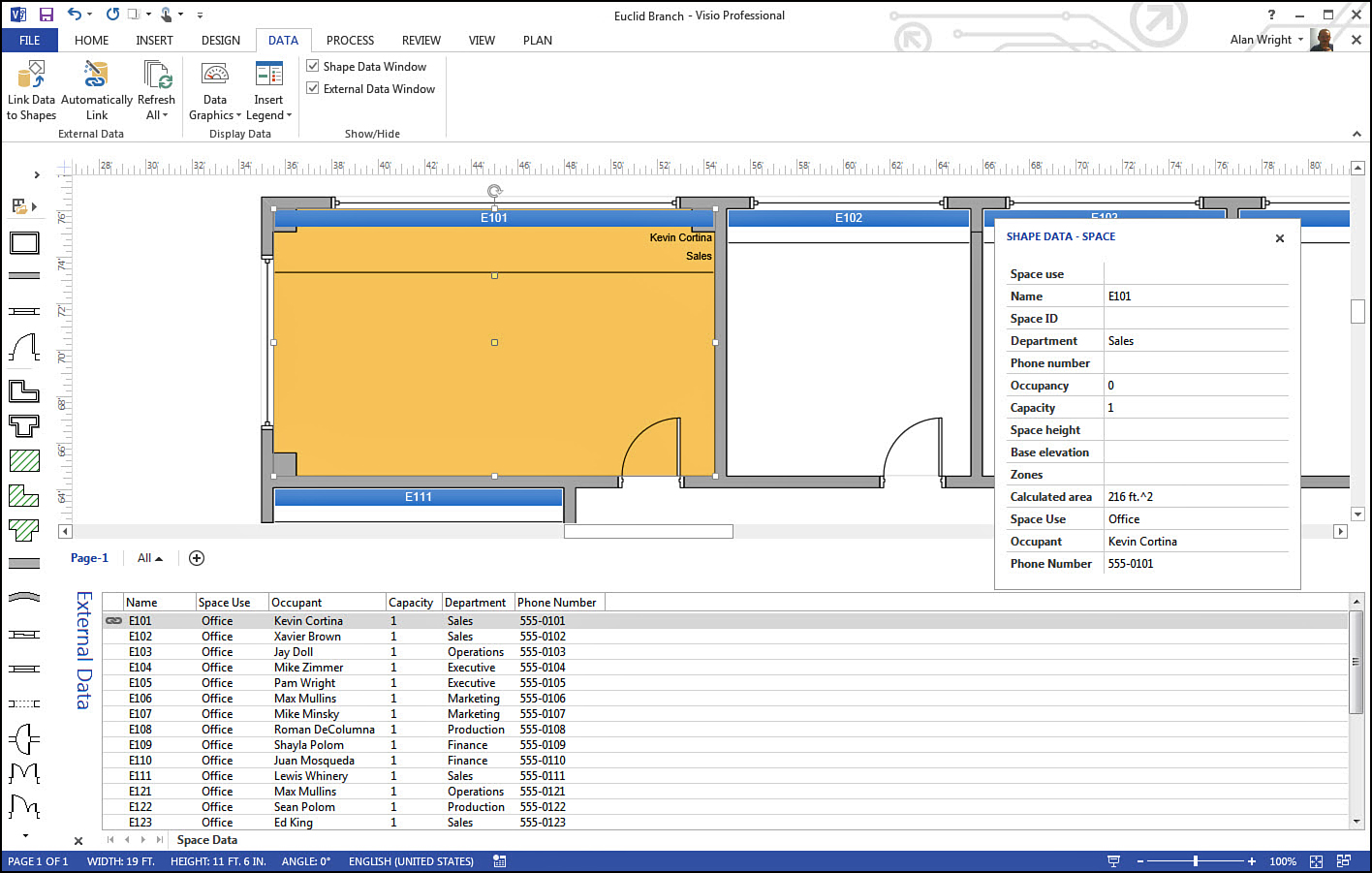Add a new page with the plus icon
This screenshot has width=1372, height=873.
coord(197,558)
